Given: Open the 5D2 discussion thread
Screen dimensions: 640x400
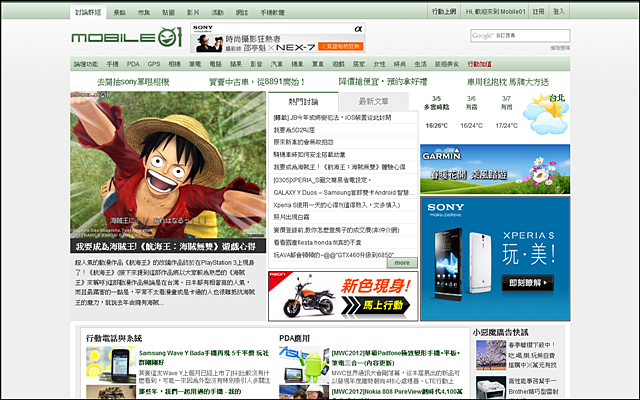Looking at the screenshot, I should pyautogui.click(x=294, y=130).
